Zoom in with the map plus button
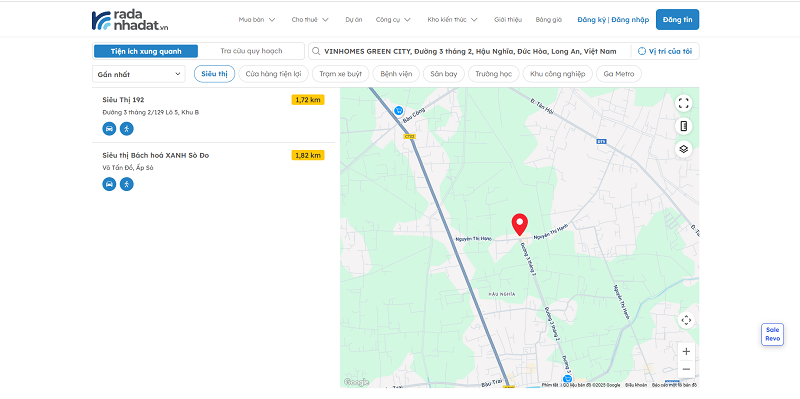 pyautogui.click(x=686, y=352)
